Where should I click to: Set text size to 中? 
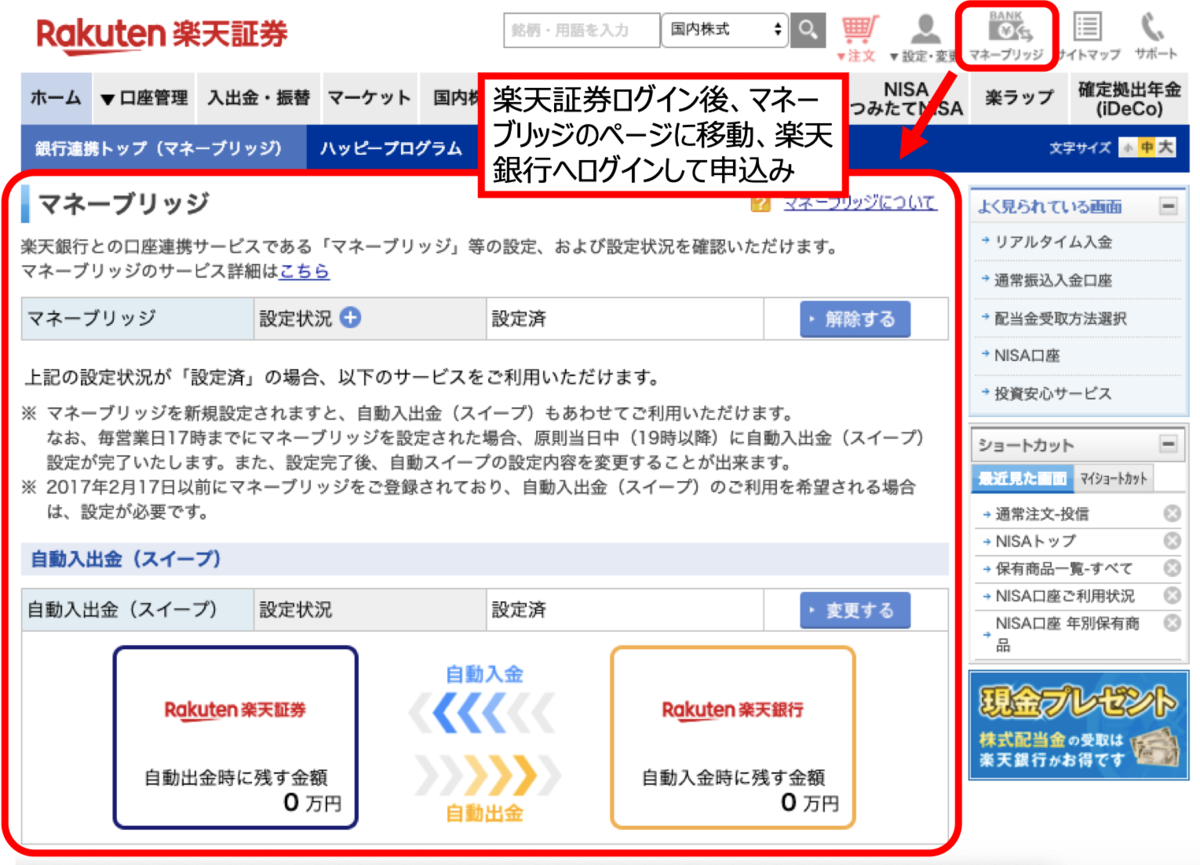(x=1147, y=148)
